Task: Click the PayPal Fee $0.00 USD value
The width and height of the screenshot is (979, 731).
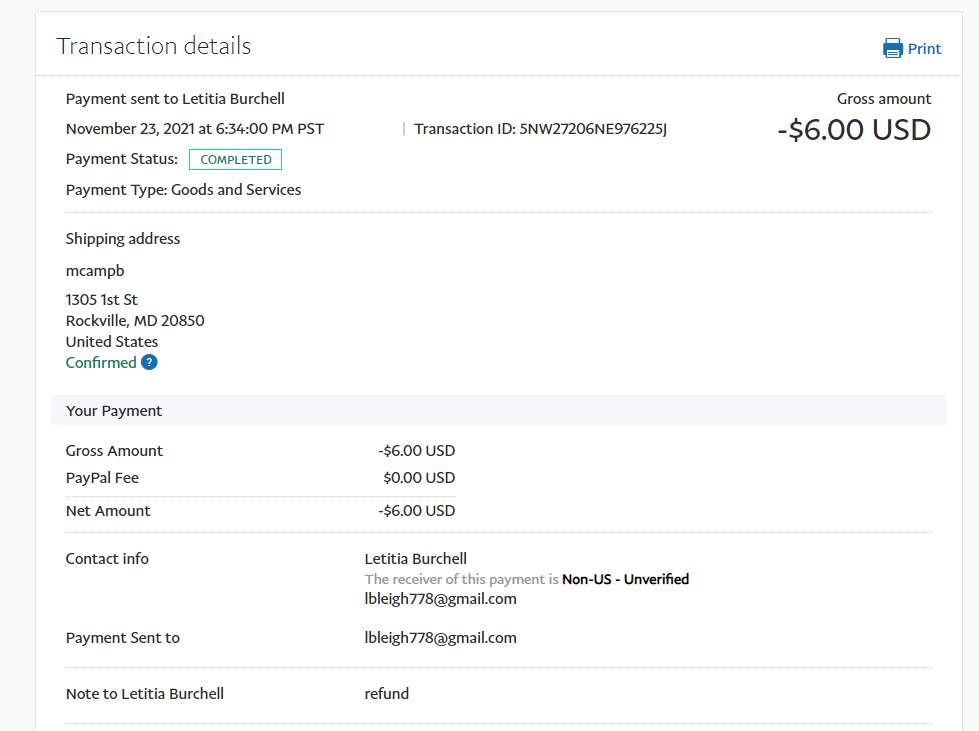Action: [x=418, y=478]
